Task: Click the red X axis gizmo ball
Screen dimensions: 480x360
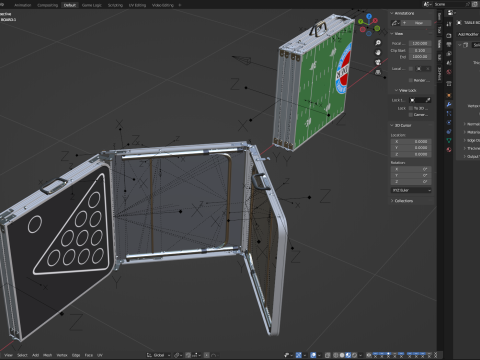Action: coord(376,20)
